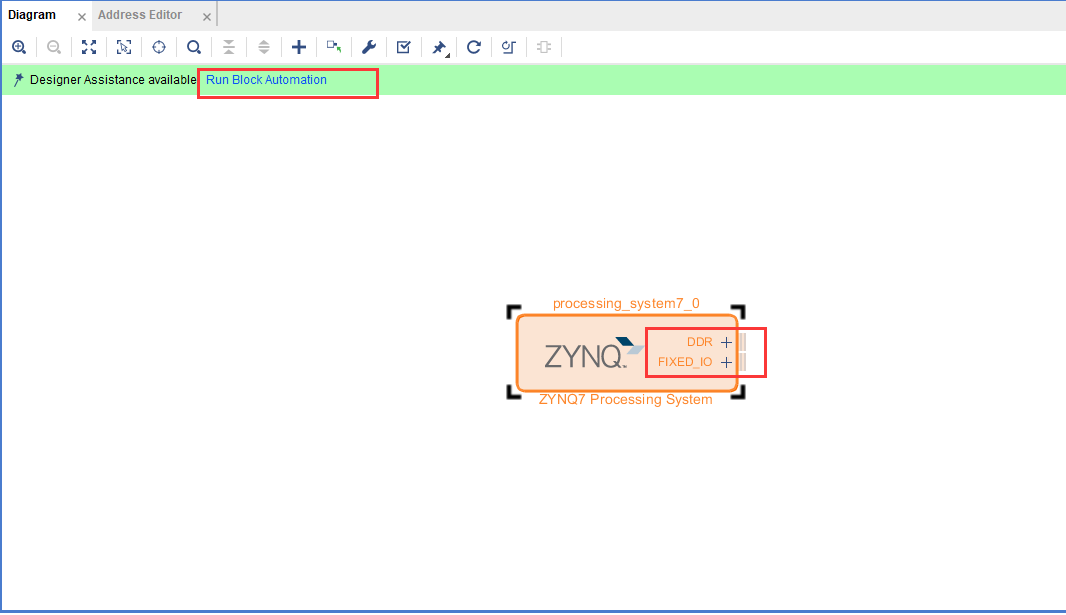Click the Optimize Routing icon
The height and width of the screenshot is (615, 1066).
pos(509,47)
